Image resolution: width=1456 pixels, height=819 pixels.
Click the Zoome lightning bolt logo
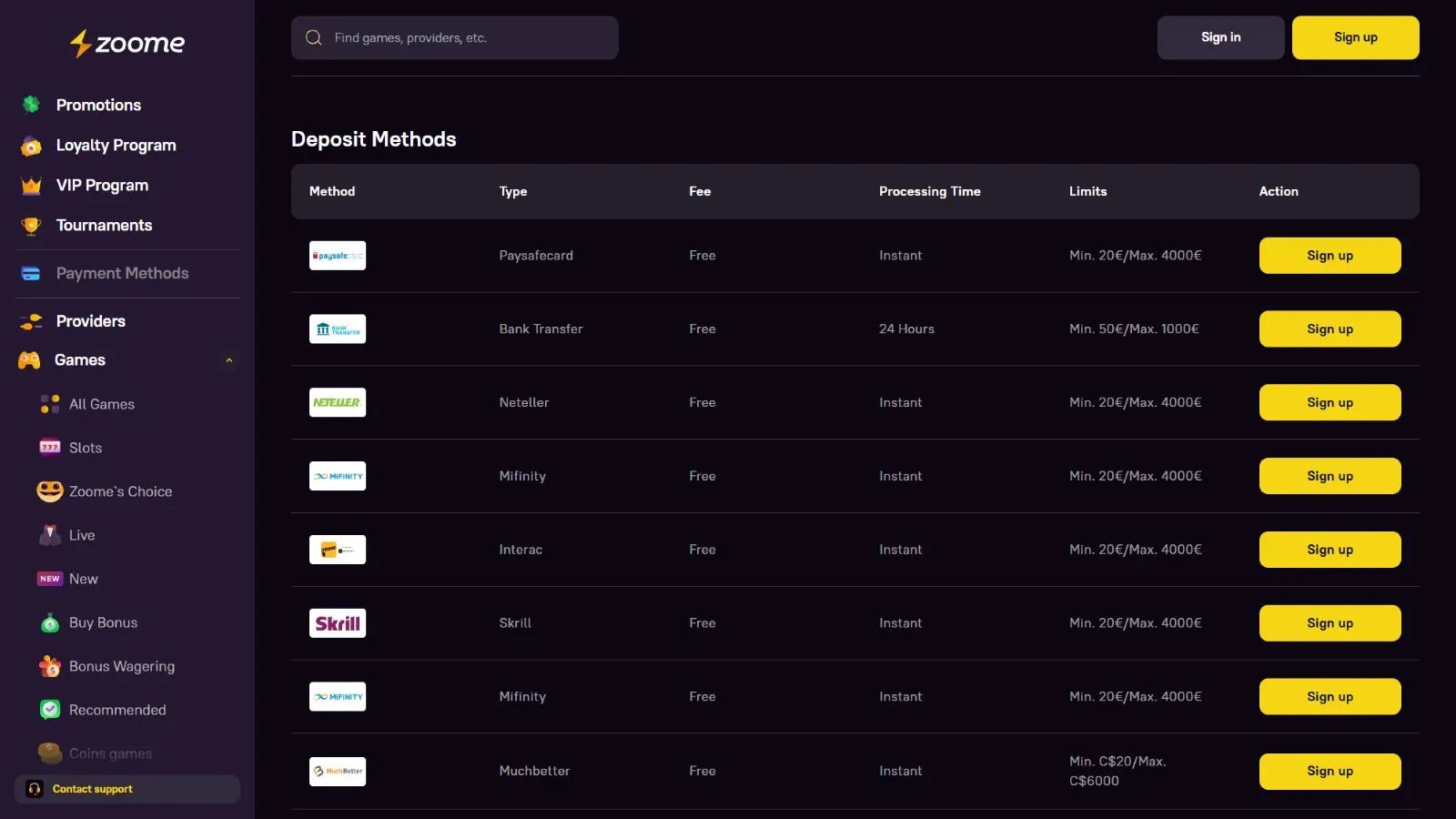point(81,43)
